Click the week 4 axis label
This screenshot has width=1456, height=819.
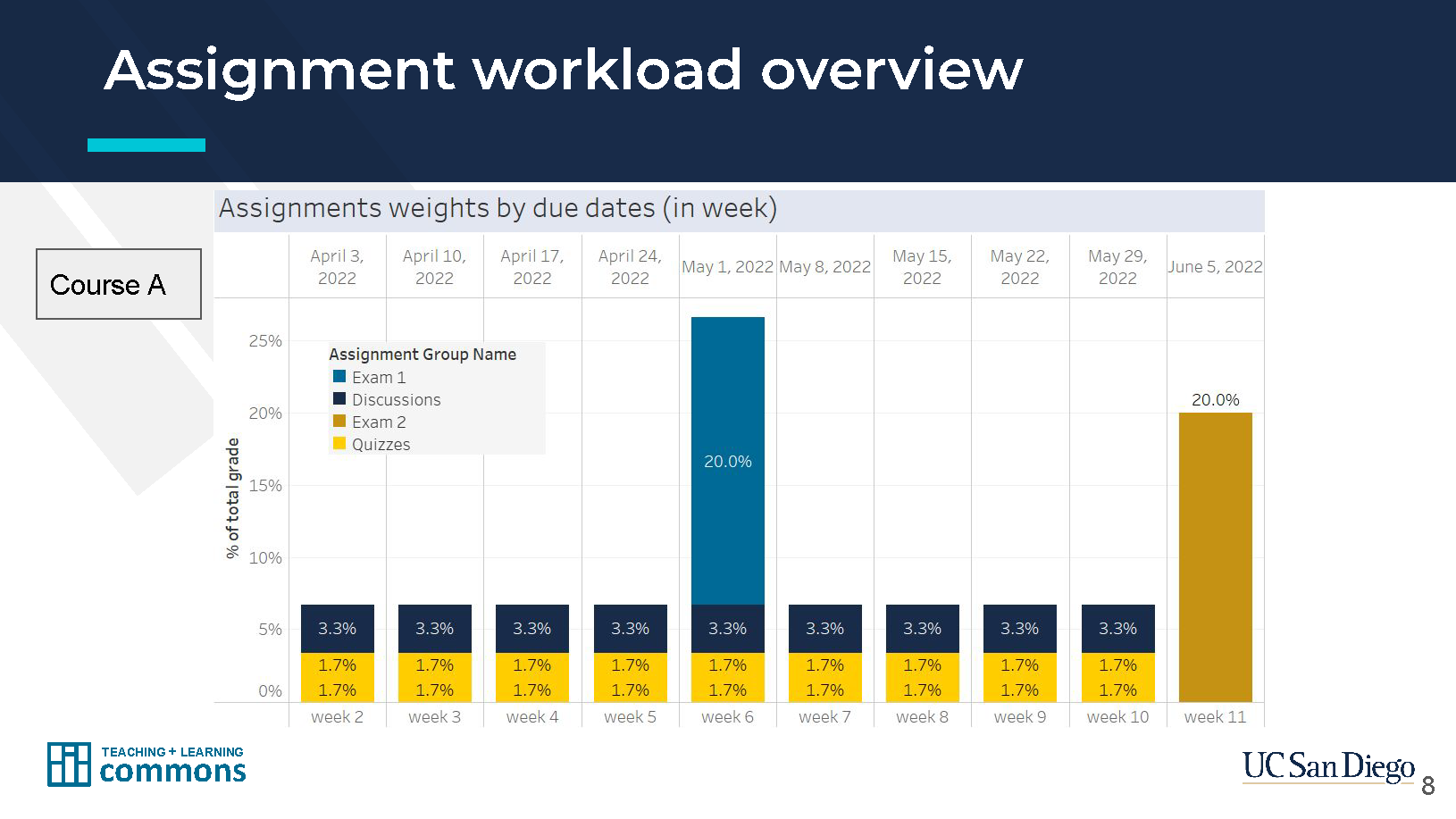click(x=532, y=716)
